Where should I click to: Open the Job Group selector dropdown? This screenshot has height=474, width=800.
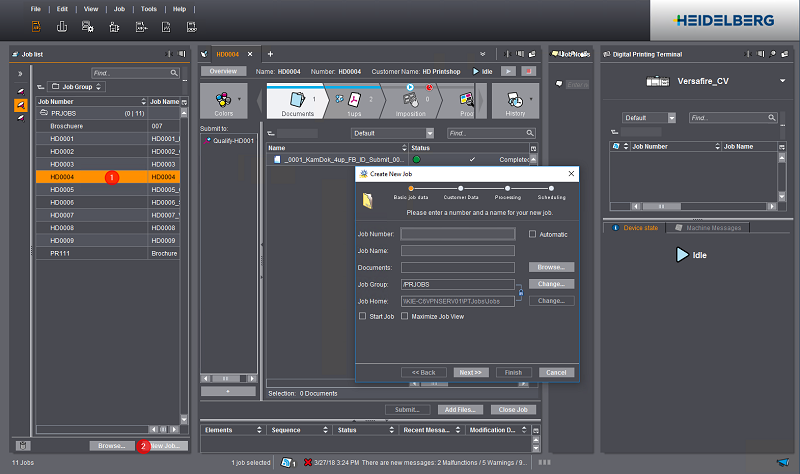(75, 87)
